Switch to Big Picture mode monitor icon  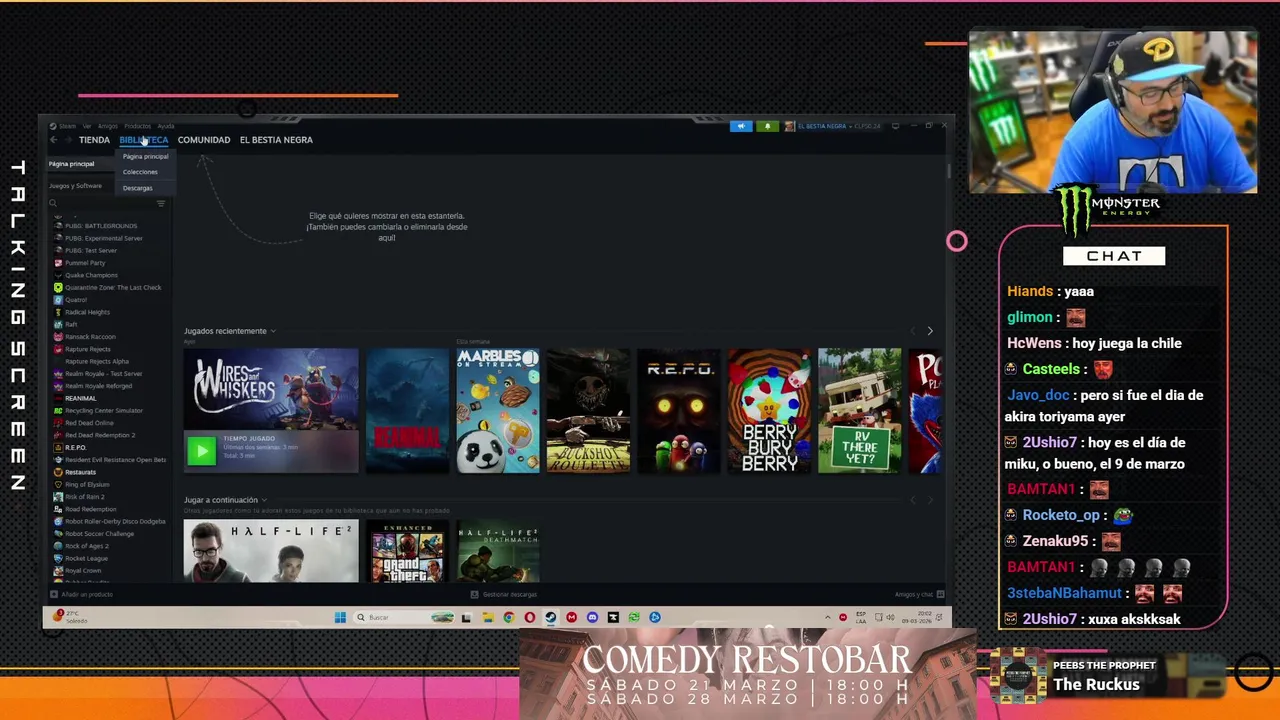(896, 126)
